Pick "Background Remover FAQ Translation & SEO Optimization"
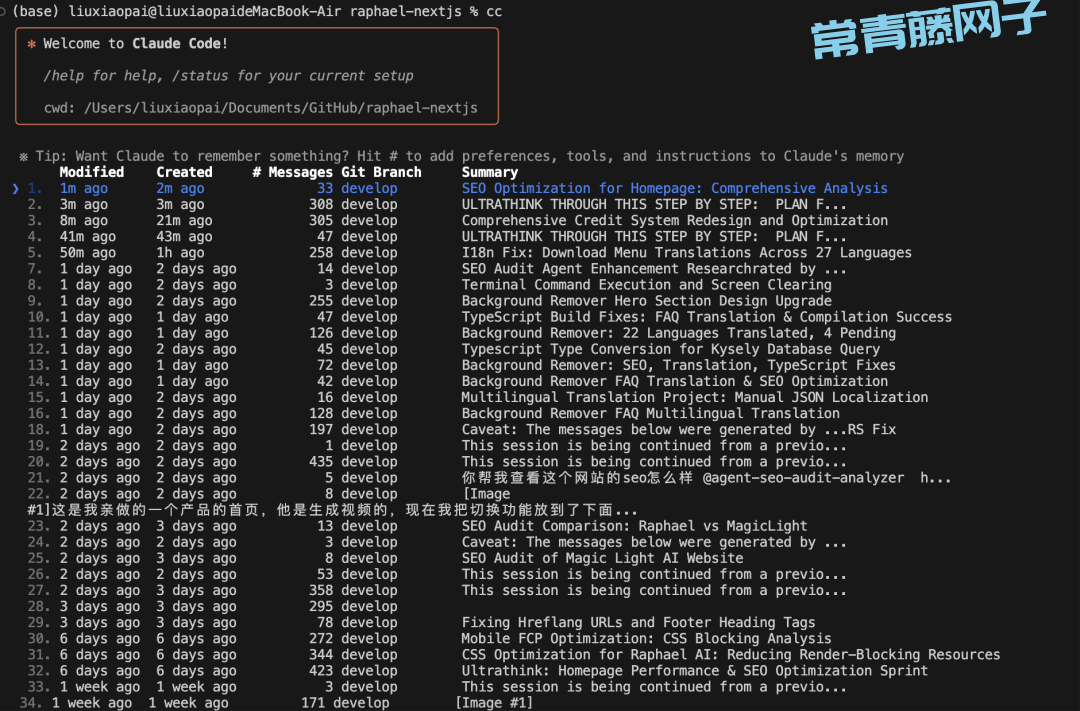 [457, 381]
